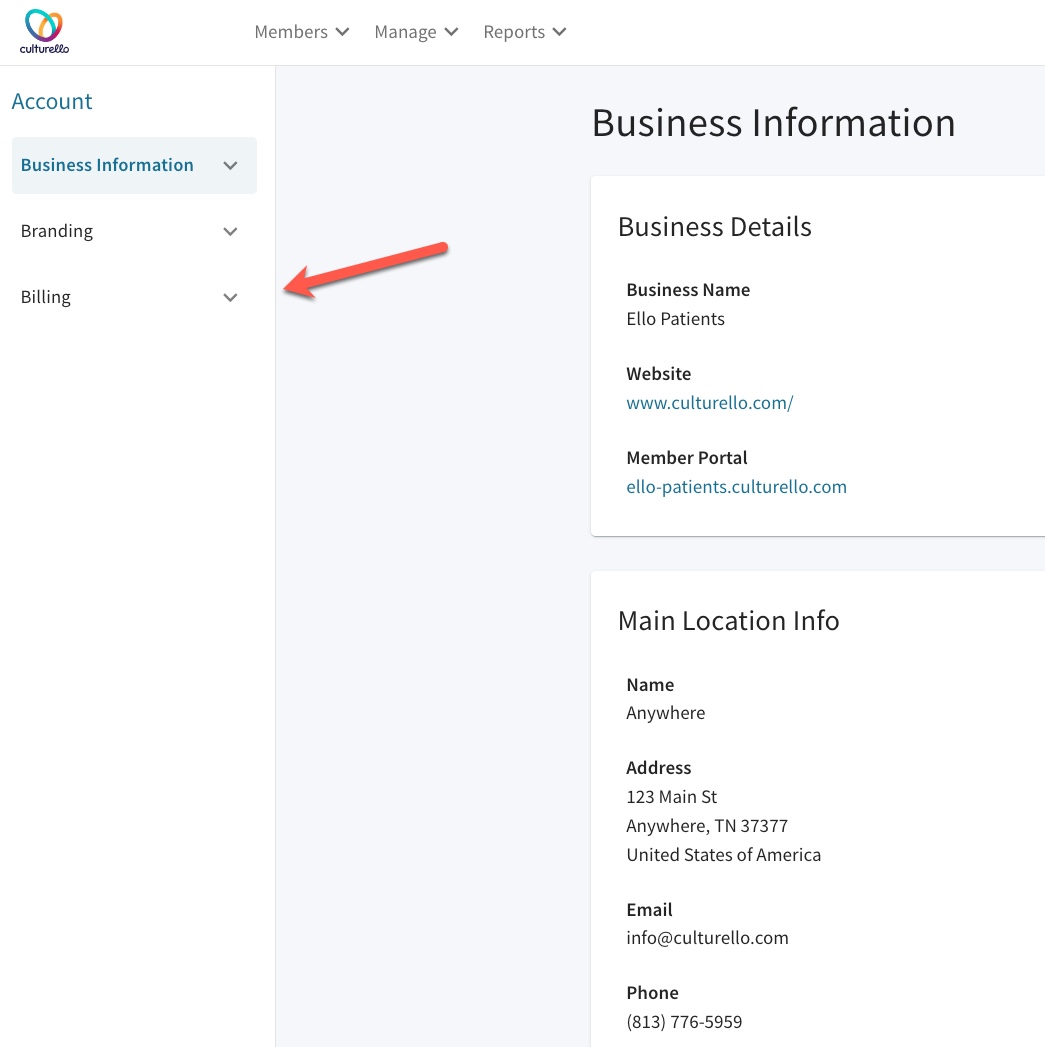Viewport: 1045px width, 1047px height.
Task: Click the Address label
Action: [658, 768]
